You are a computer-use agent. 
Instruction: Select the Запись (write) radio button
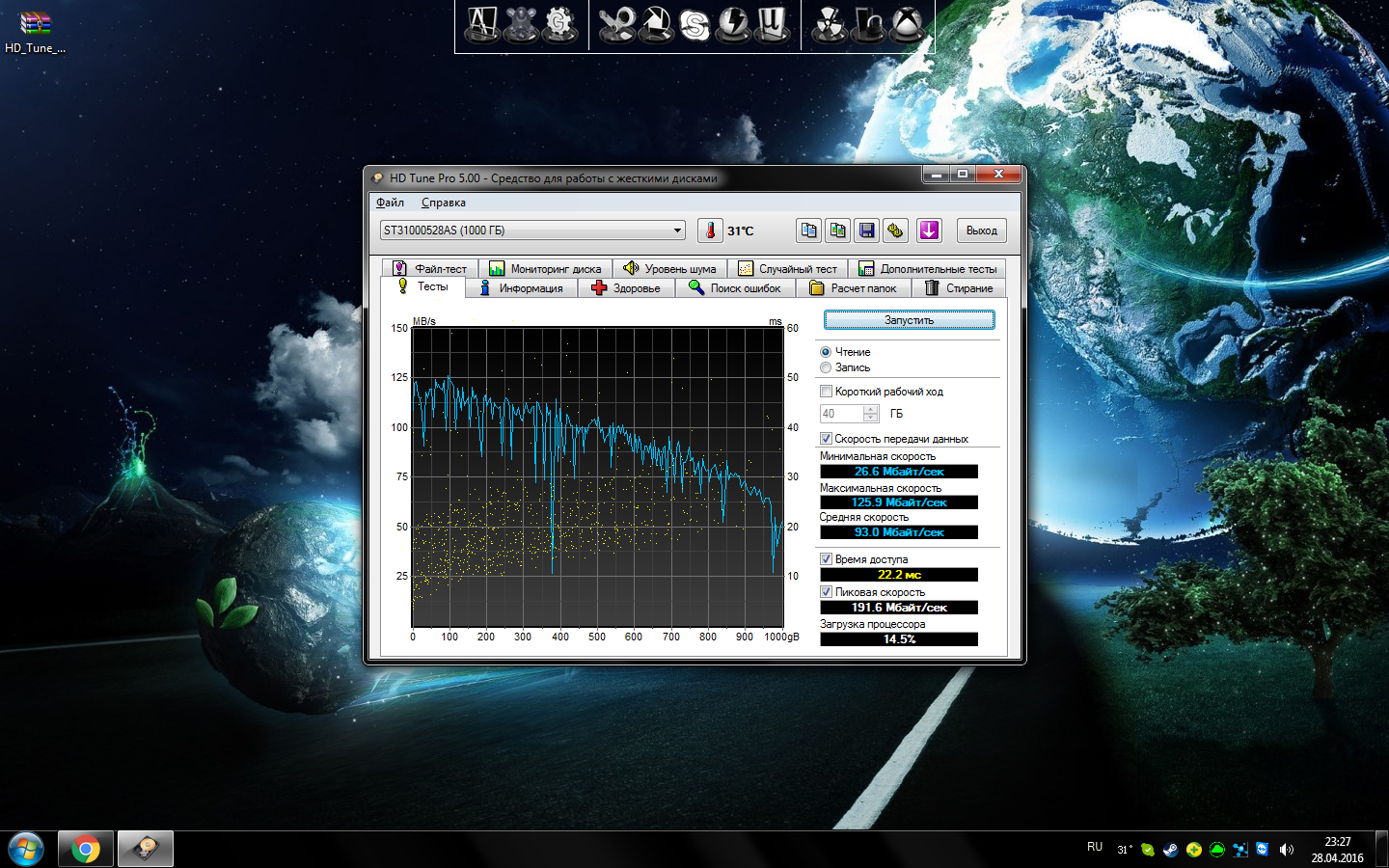pyautogui.click(x=826, y=367)
